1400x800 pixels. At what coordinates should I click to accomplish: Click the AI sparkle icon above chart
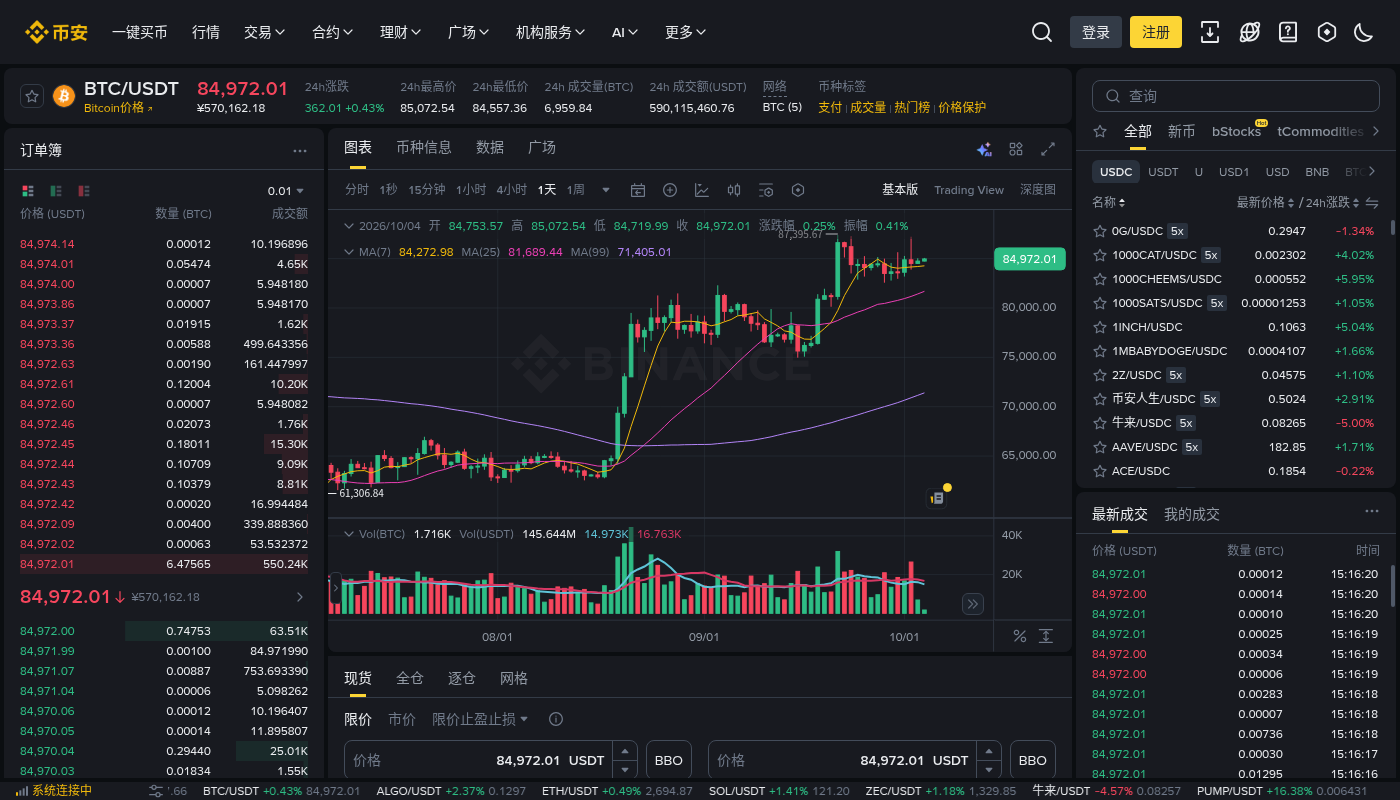984,149
